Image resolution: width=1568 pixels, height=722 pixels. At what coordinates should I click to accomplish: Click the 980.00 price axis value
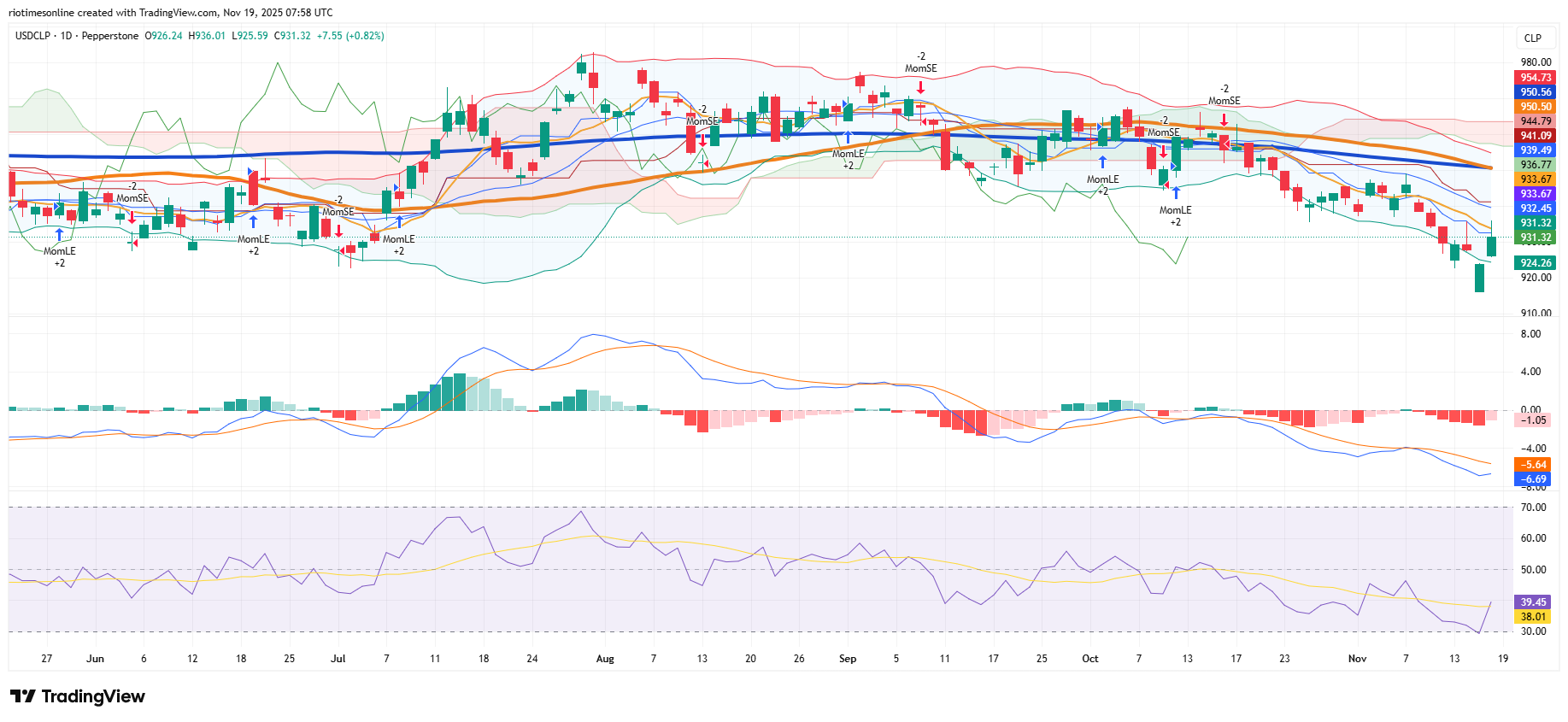pyautogui.click(x=1536, y=62)
